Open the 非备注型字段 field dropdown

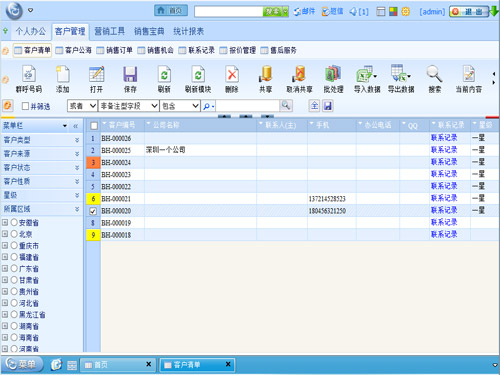pyautogui.click(x=128, y=106)
